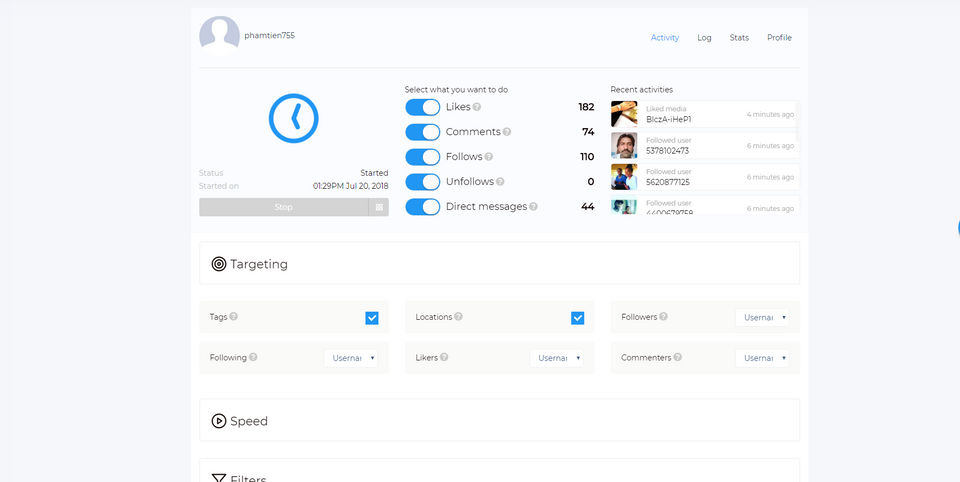The width and height of the screenshot is (960, 482).
Task: Toggle the Comments switch
Action: click(422, 132)
